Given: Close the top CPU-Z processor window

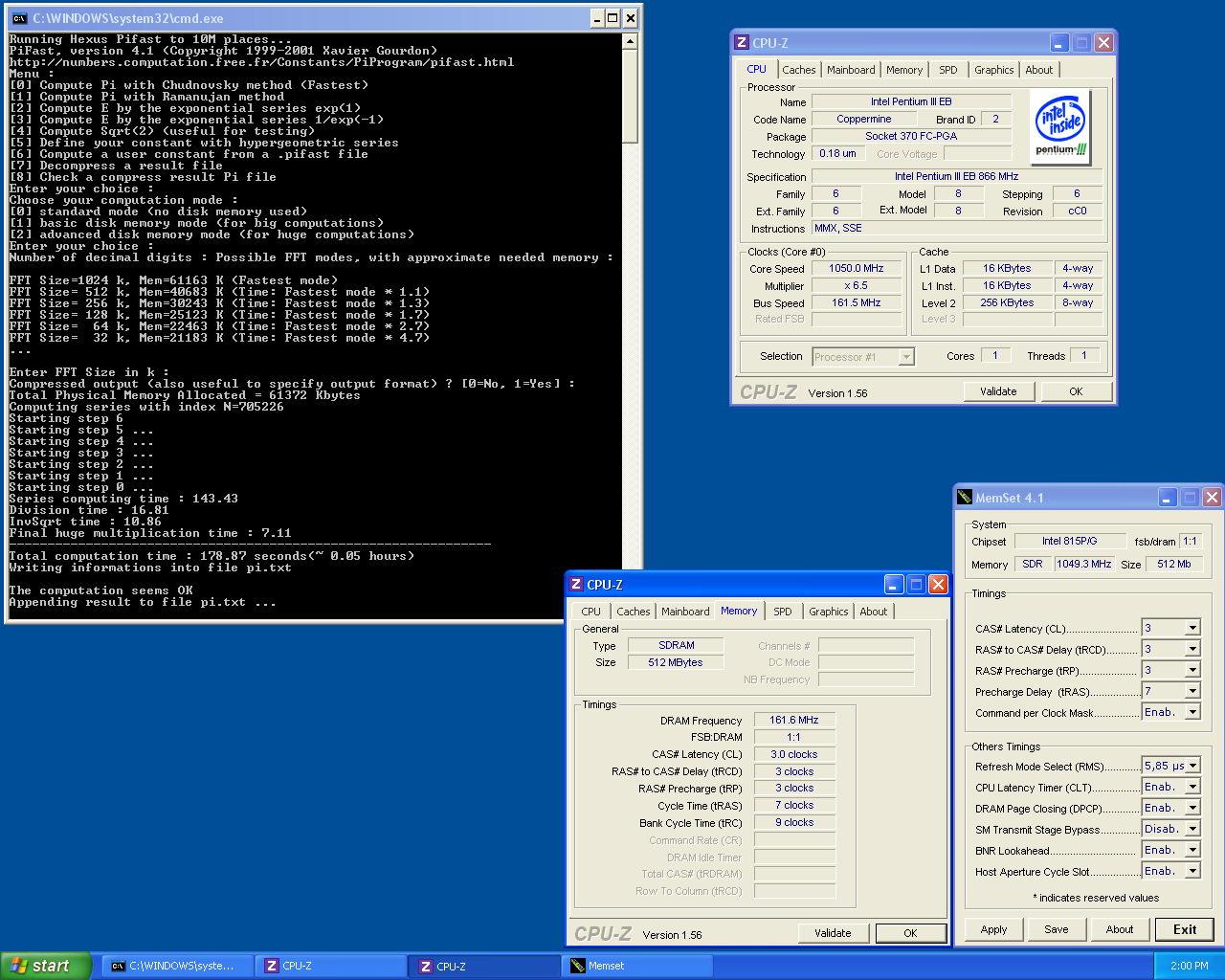Looking at the screenshot, I should 1103,43.
